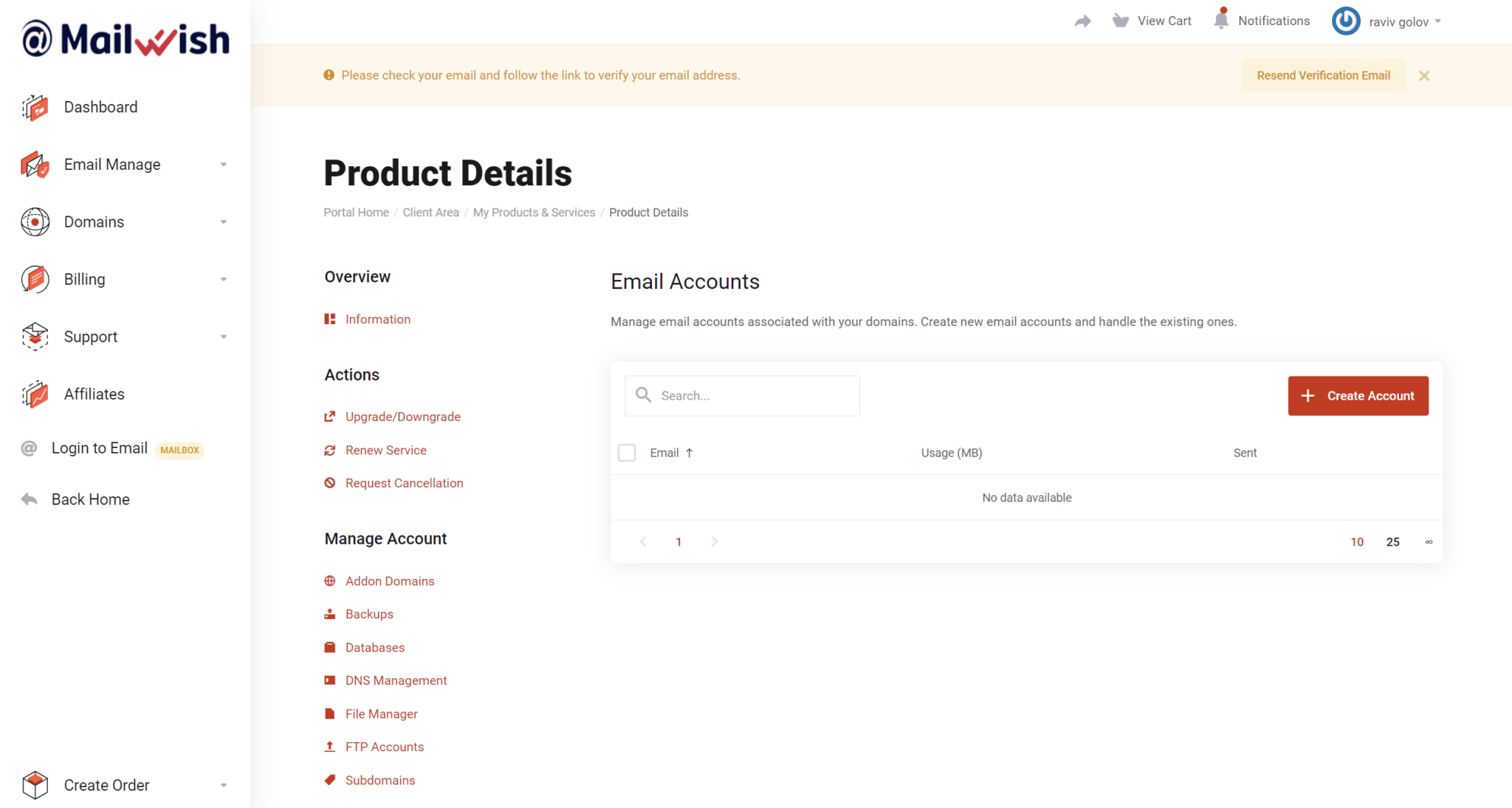Click the View Cart icon

click(1120, 20)
